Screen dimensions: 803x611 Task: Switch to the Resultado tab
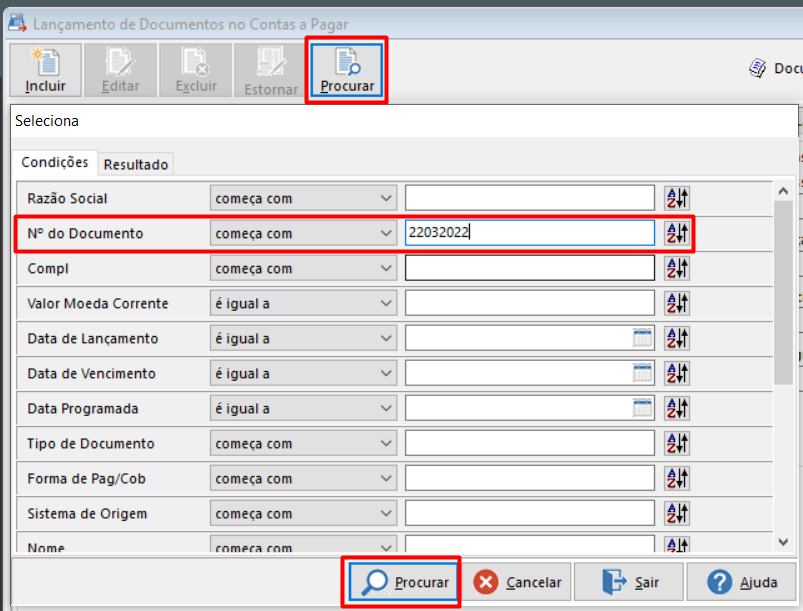136,164
